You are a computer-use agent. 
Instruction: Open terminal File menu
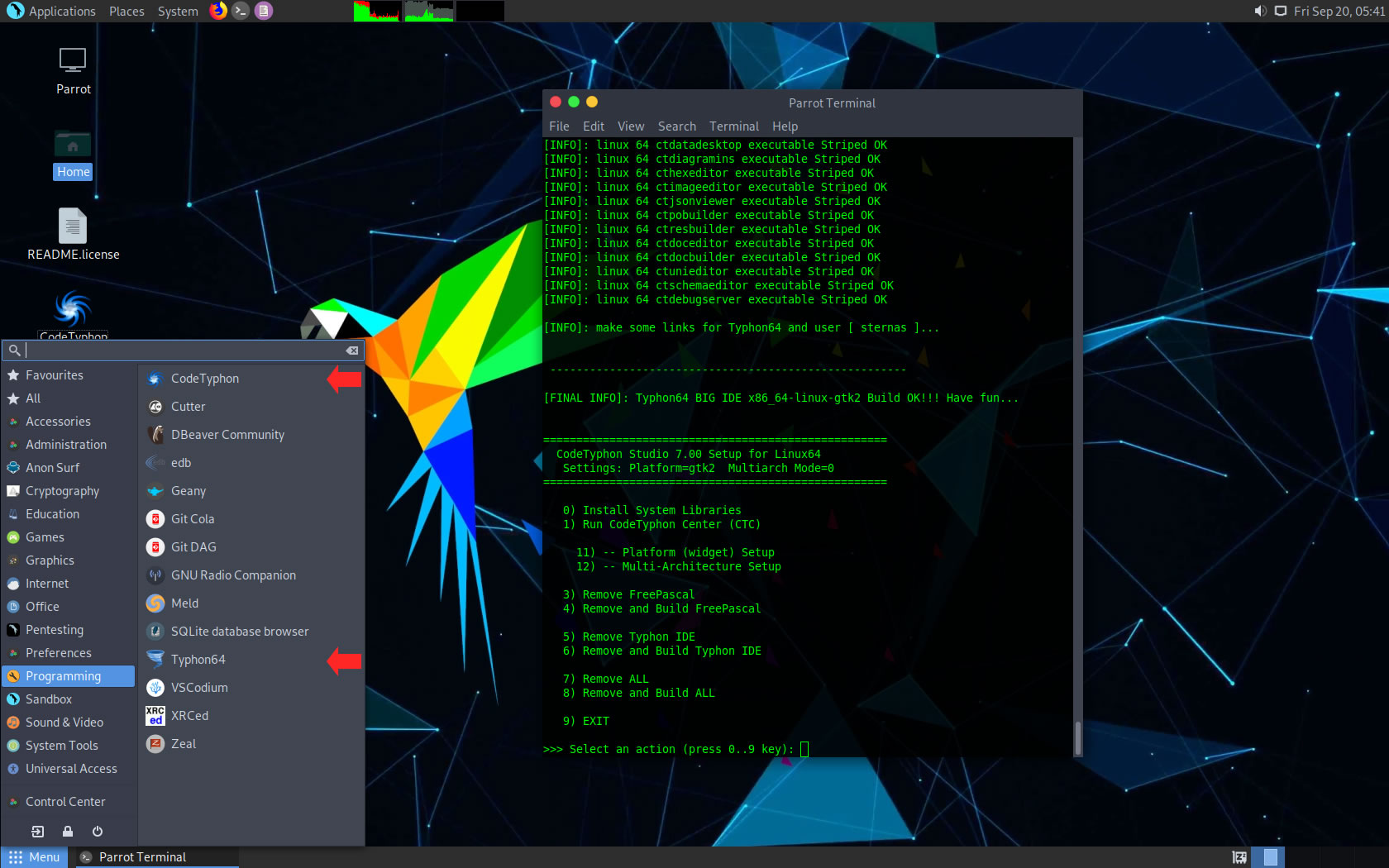point(559,126)
